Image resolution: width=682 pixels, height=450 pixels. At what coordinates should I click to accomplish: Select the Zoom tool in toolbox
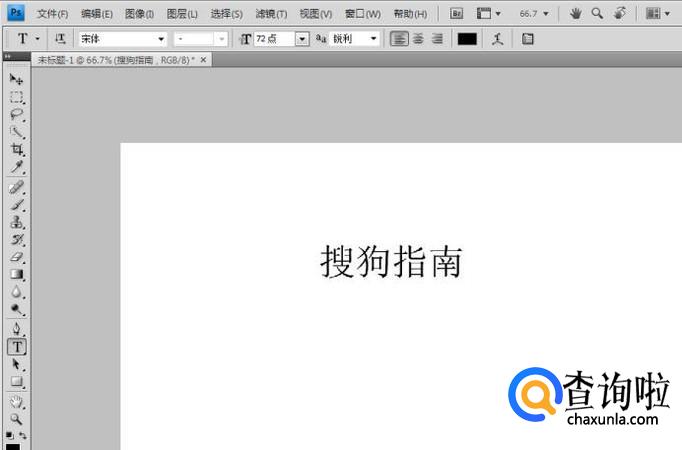[x=17, y=419]
